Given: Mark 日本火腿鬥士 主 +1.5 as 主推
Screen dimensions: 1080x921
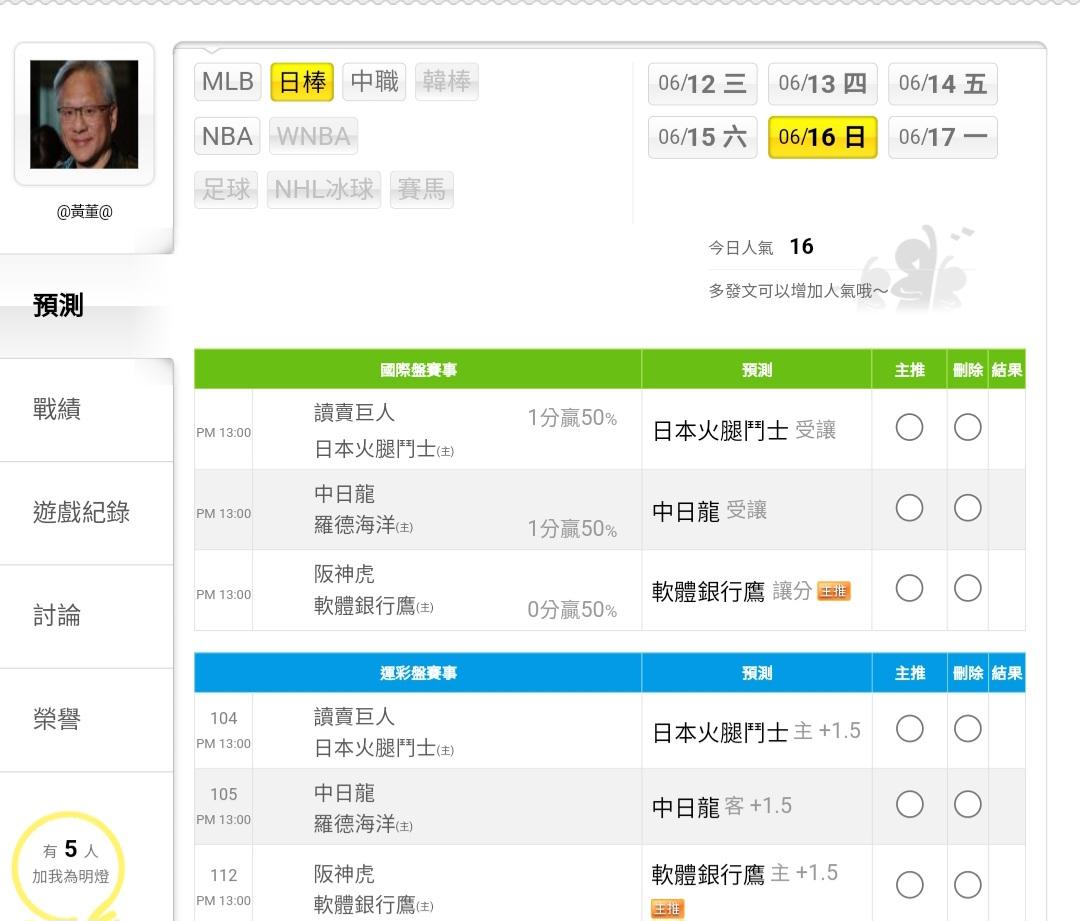Looking at the screenshot, I should (909, 729).
